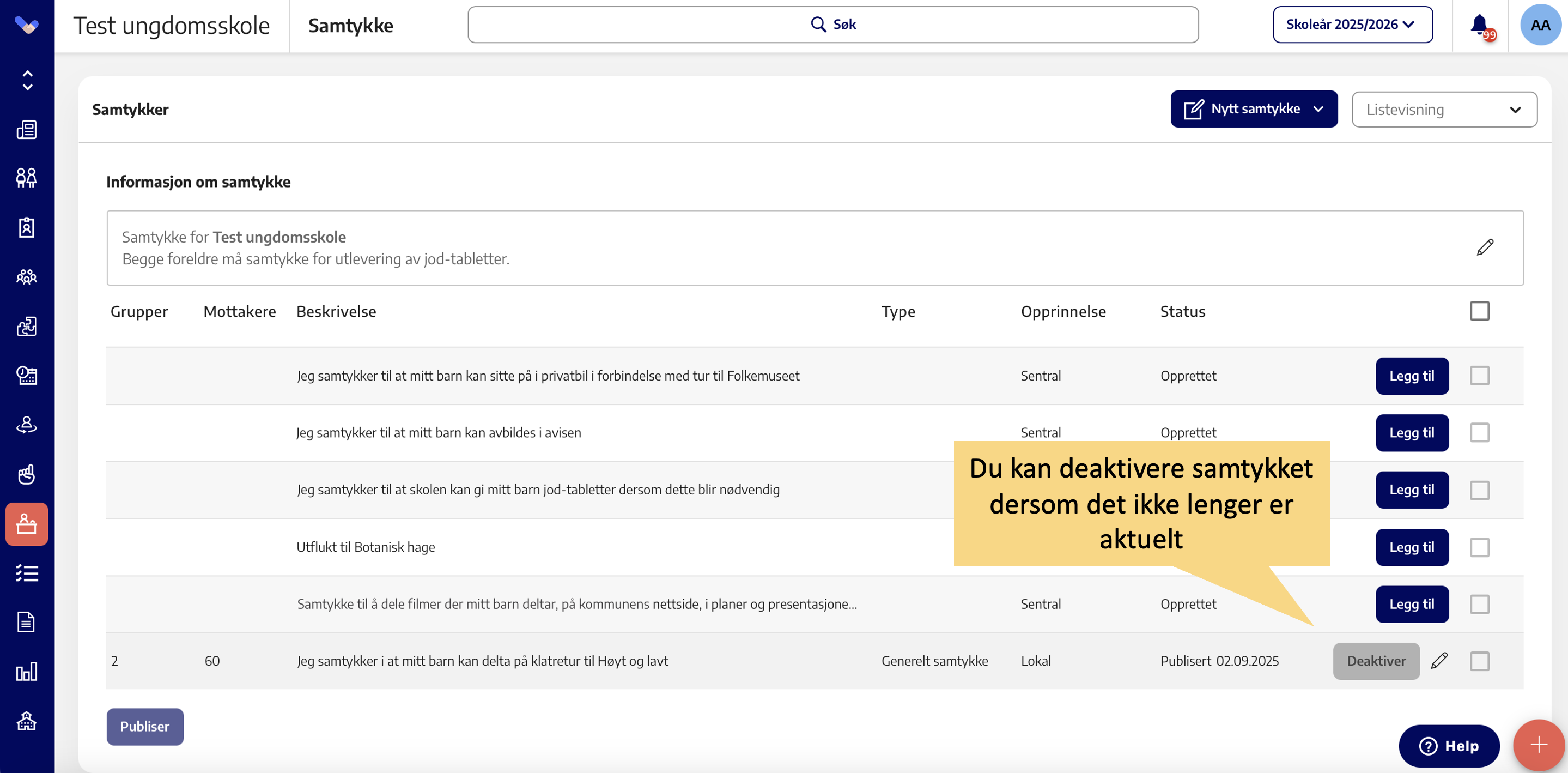
Task: Check the box for the klatretur Høyt og lavt row
Action: pos(1480,661)
